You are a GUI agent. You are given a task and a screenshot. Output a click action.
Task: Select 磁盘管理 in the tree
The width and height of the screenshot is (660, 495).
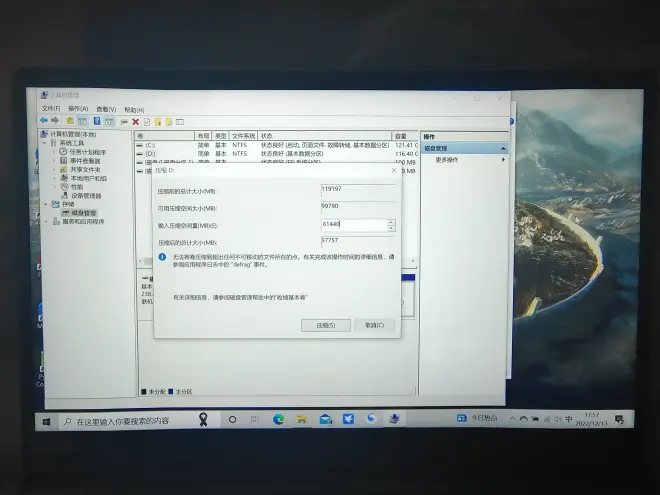(84, 213)
